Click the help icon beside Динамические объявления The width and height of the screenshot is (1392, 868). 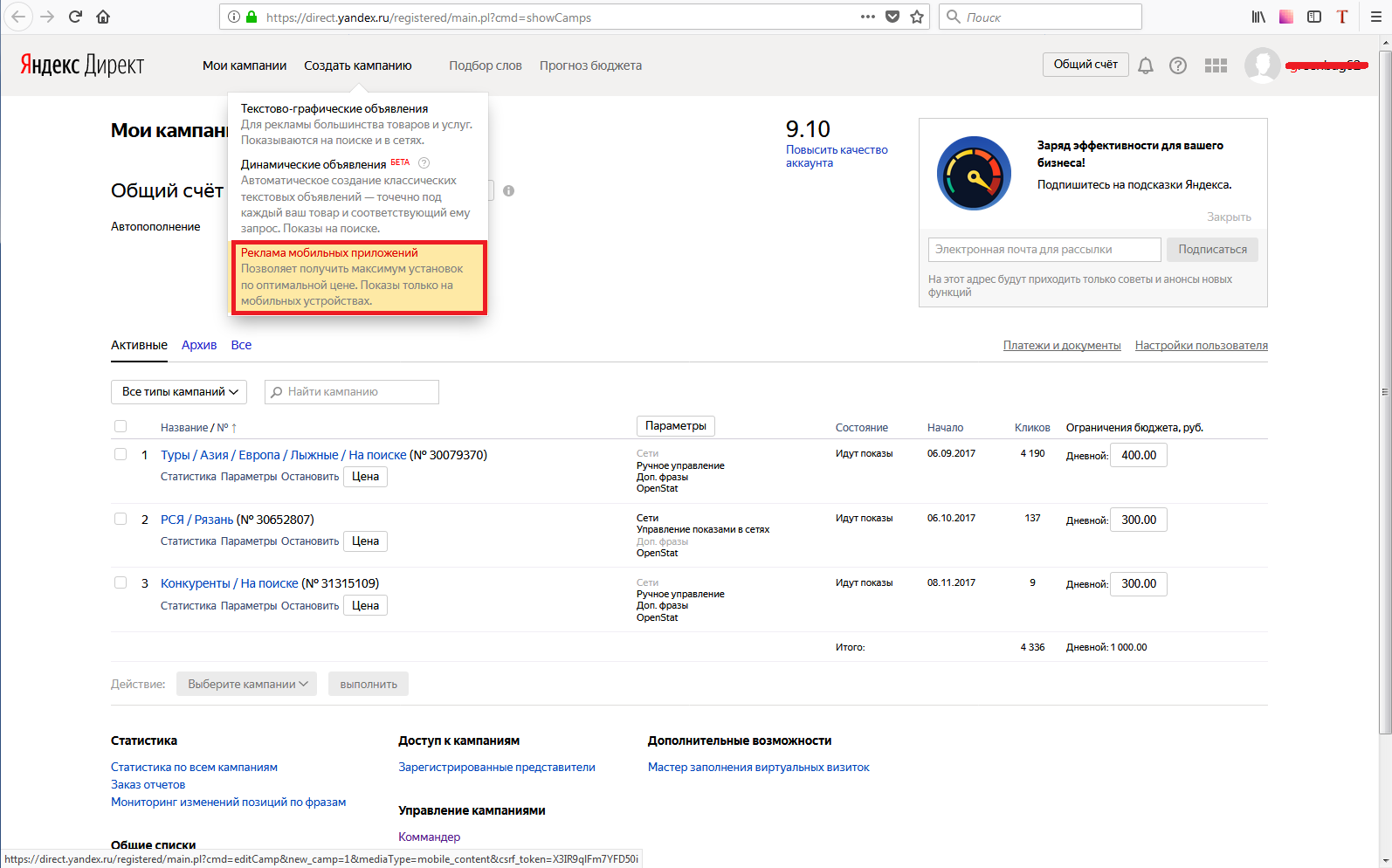(x=424, y=163)
